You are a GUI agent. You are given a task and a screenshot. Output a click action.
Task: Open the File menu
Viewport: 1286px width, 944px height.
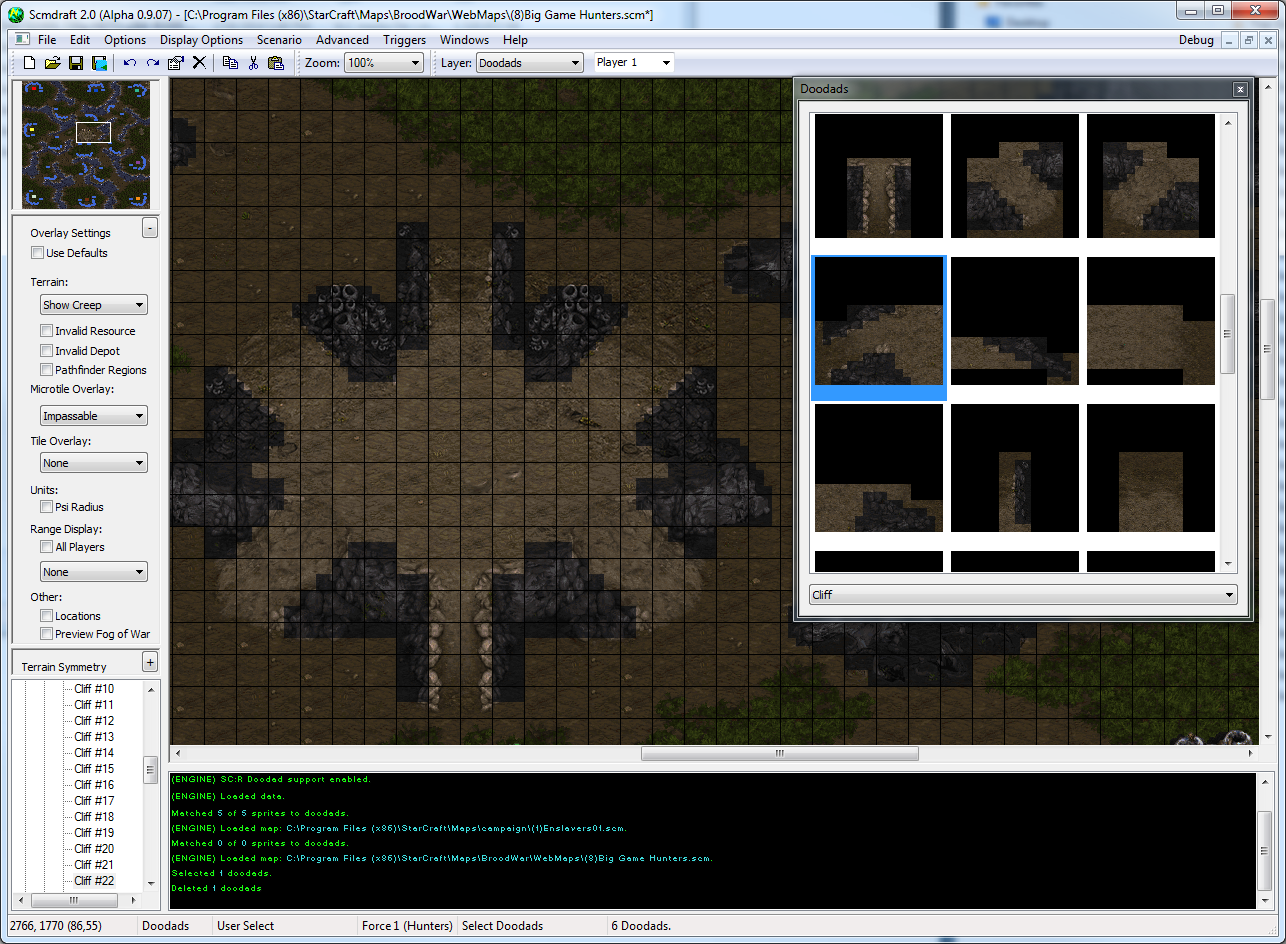point(47,40)
